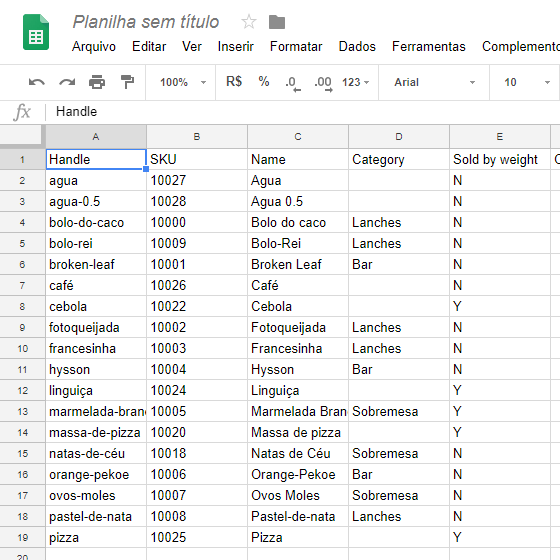Select row 1 header
560x560 pixels.
(22, 159)
